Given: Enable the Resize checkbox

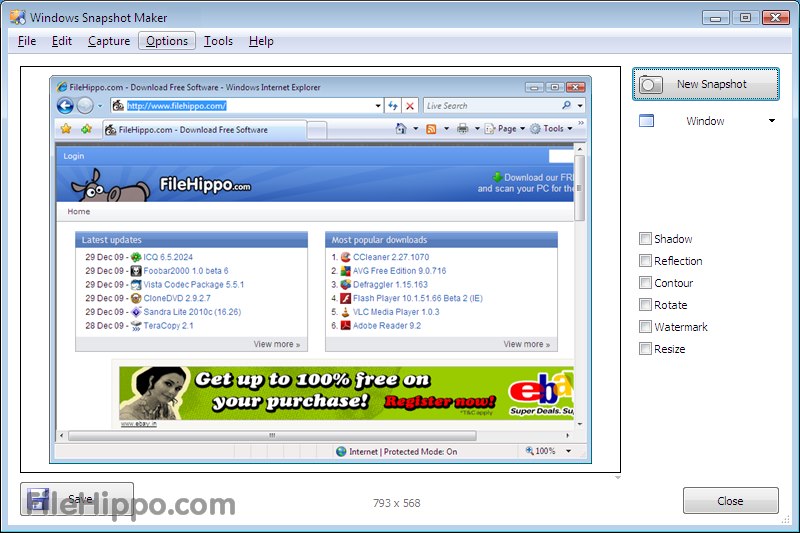Looking at the screenshot, I should pyautogui.click(x=645, y=348).
